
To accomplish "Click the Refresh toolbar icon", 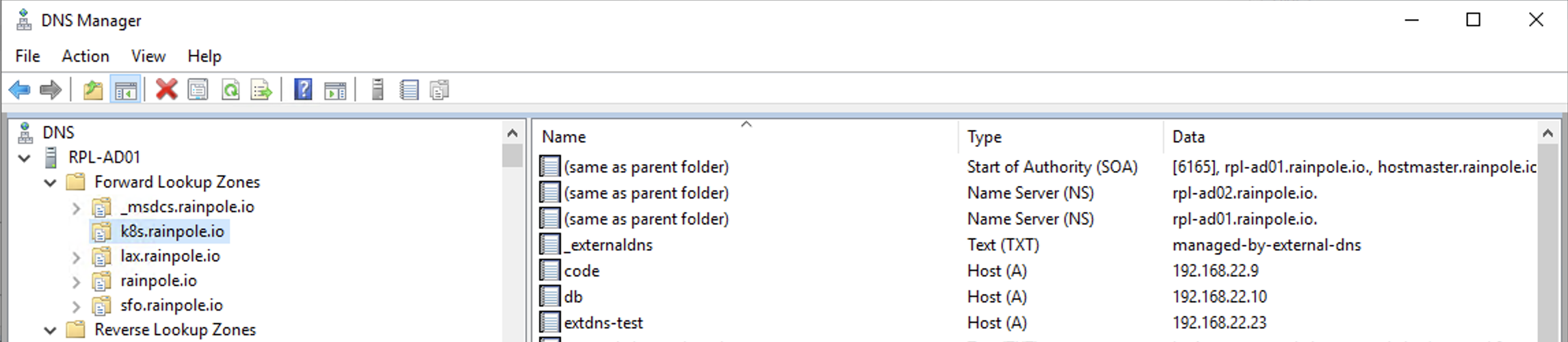I will pos(231,90).
